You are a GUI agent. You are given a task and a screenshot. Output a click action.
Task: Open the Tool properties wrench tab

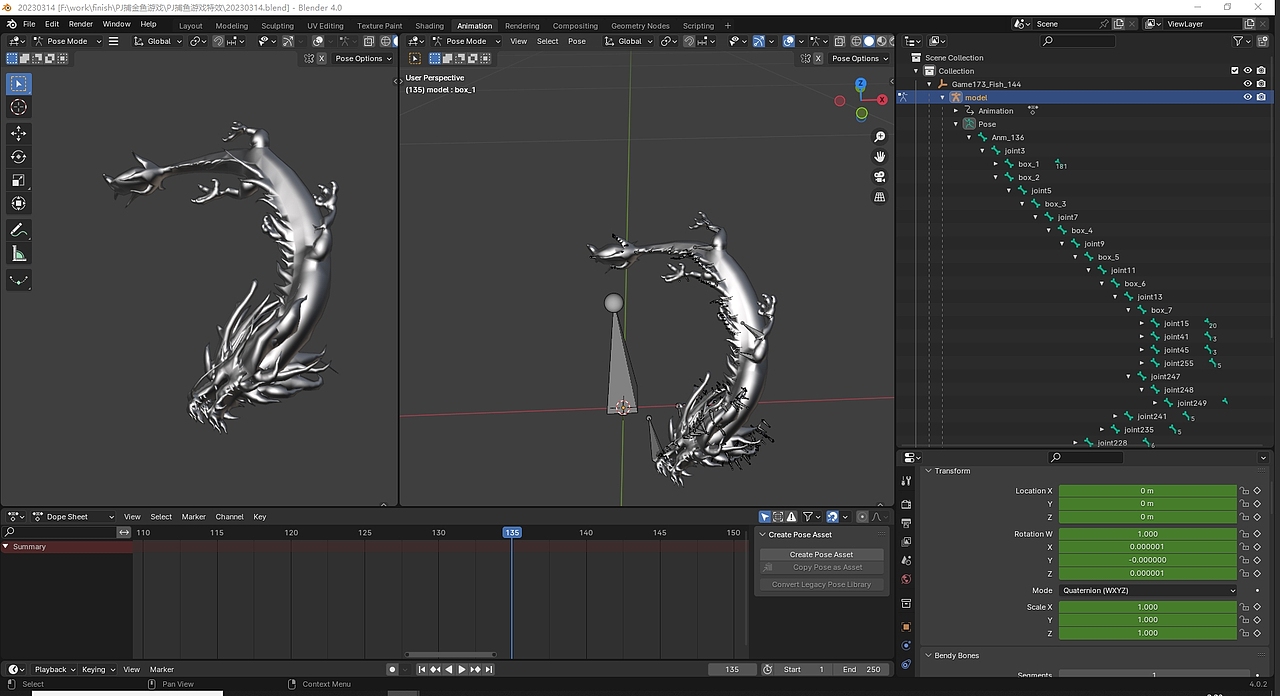coord(906,481)
